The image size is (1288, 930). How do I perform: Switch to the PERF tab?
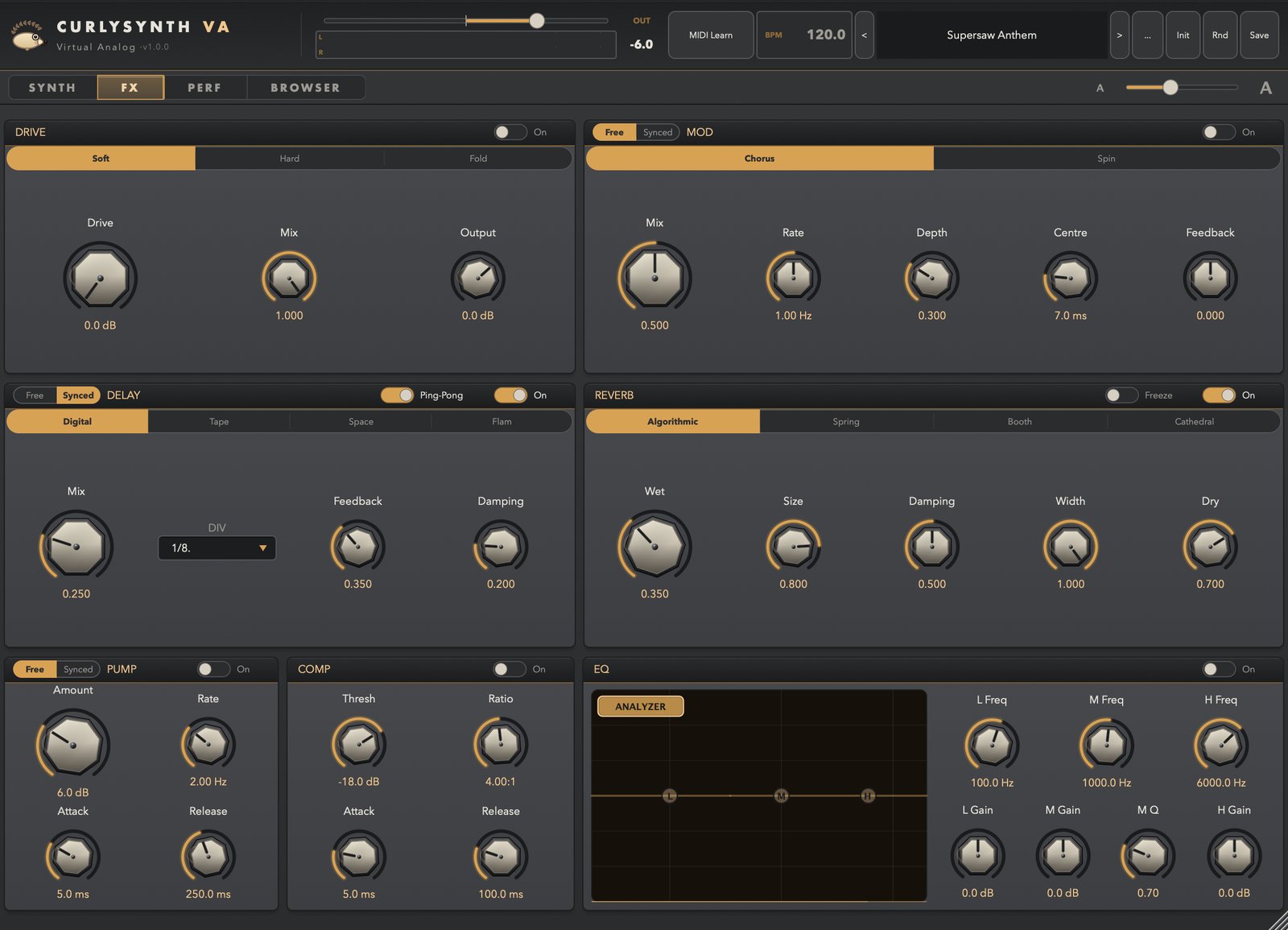click(x=204, y=88)
